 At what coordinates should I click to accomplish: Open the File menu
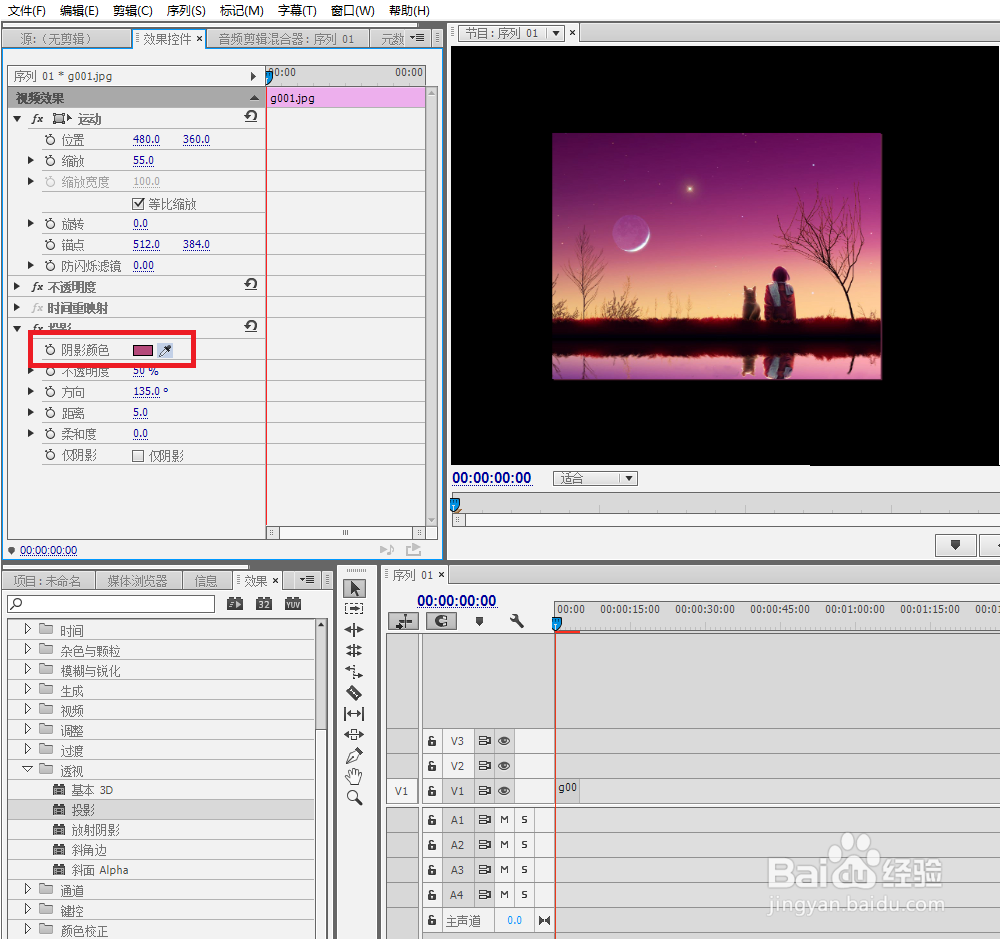[x=27, y=11]
